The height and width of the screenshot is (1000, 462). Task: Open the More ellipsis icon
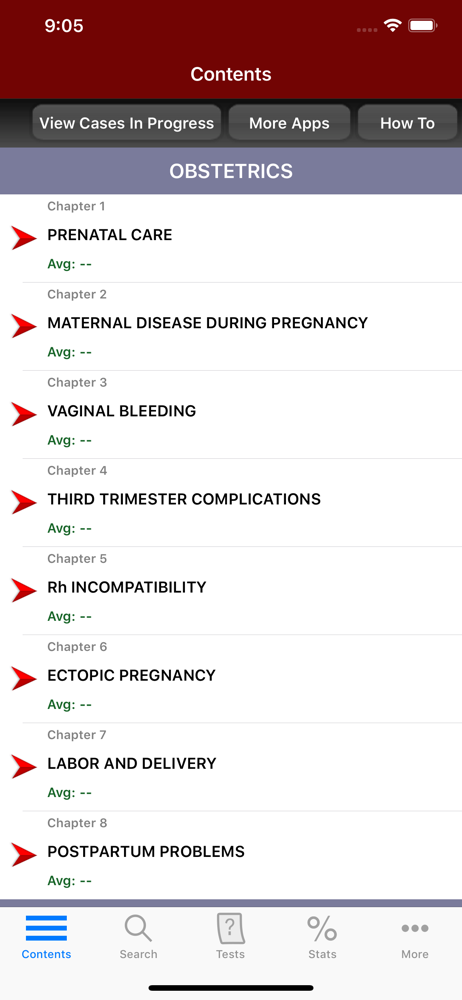(415, 928)
